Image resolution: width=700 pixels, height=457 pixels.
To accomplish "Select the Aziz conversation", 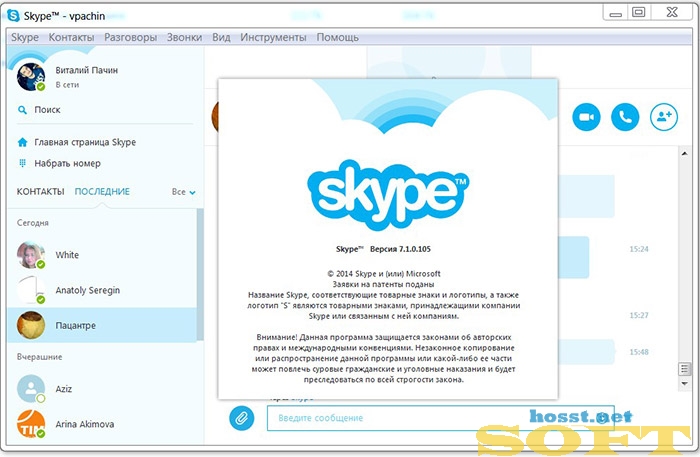I will pos(102,389).
